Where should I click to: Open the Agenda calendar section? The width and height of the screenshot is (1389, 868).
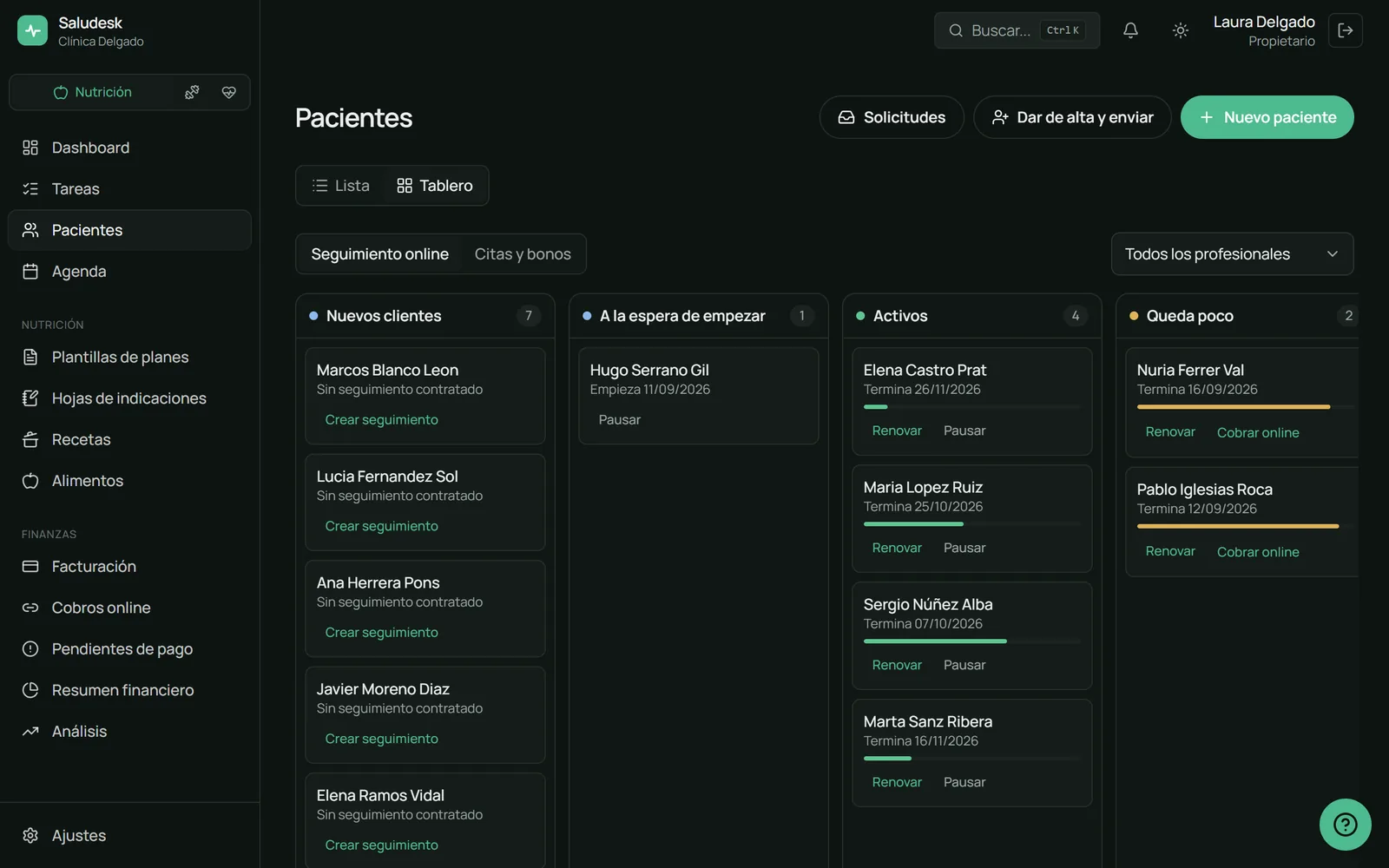[x=129, y=272]
